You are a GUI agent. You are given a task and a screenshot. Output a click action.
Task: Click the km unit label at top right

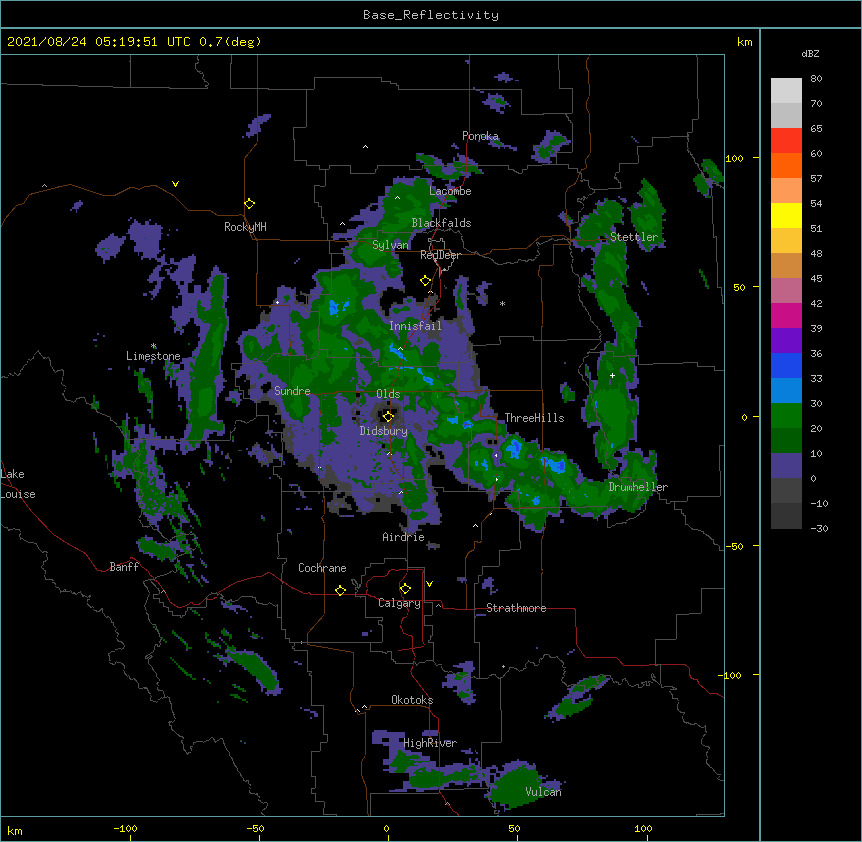[745, 42]
